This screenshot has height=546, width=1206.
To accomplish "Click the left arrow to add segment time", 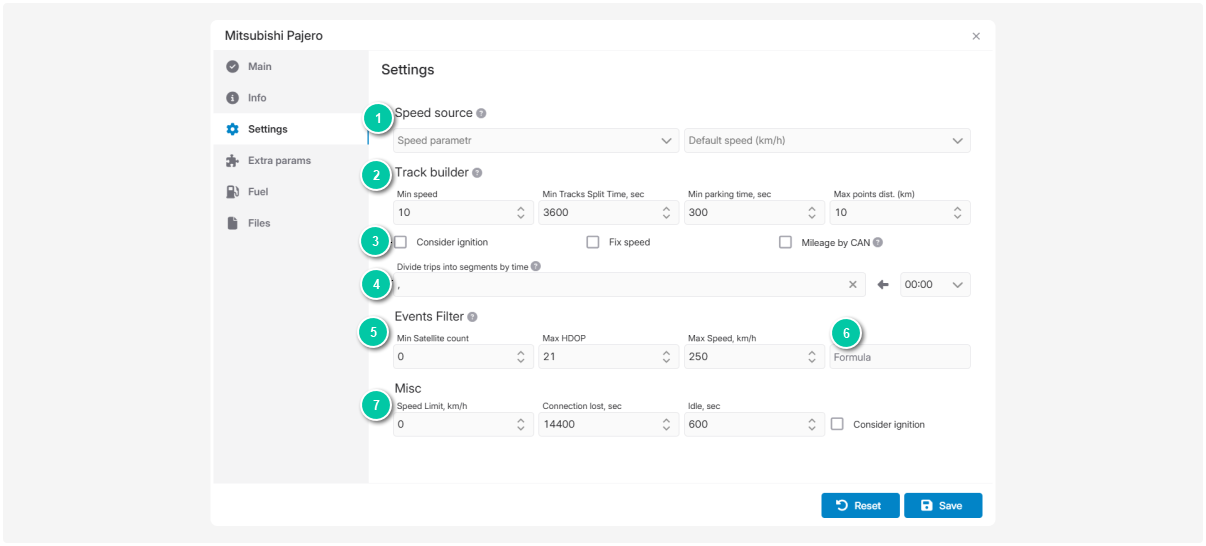I will (x=883, y=285).
